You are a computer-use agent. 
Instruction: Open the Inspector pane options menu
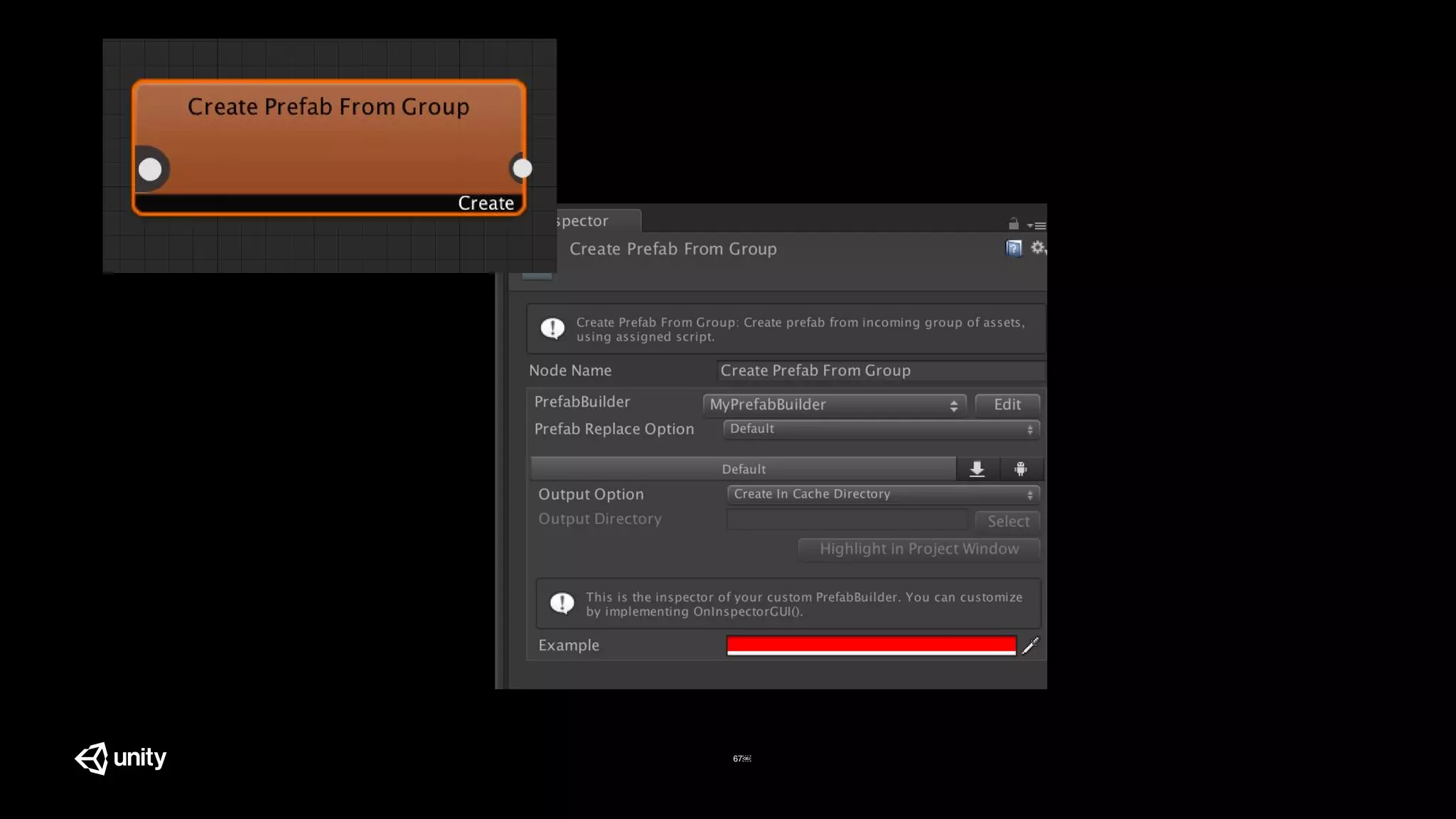click(1037, 225)
